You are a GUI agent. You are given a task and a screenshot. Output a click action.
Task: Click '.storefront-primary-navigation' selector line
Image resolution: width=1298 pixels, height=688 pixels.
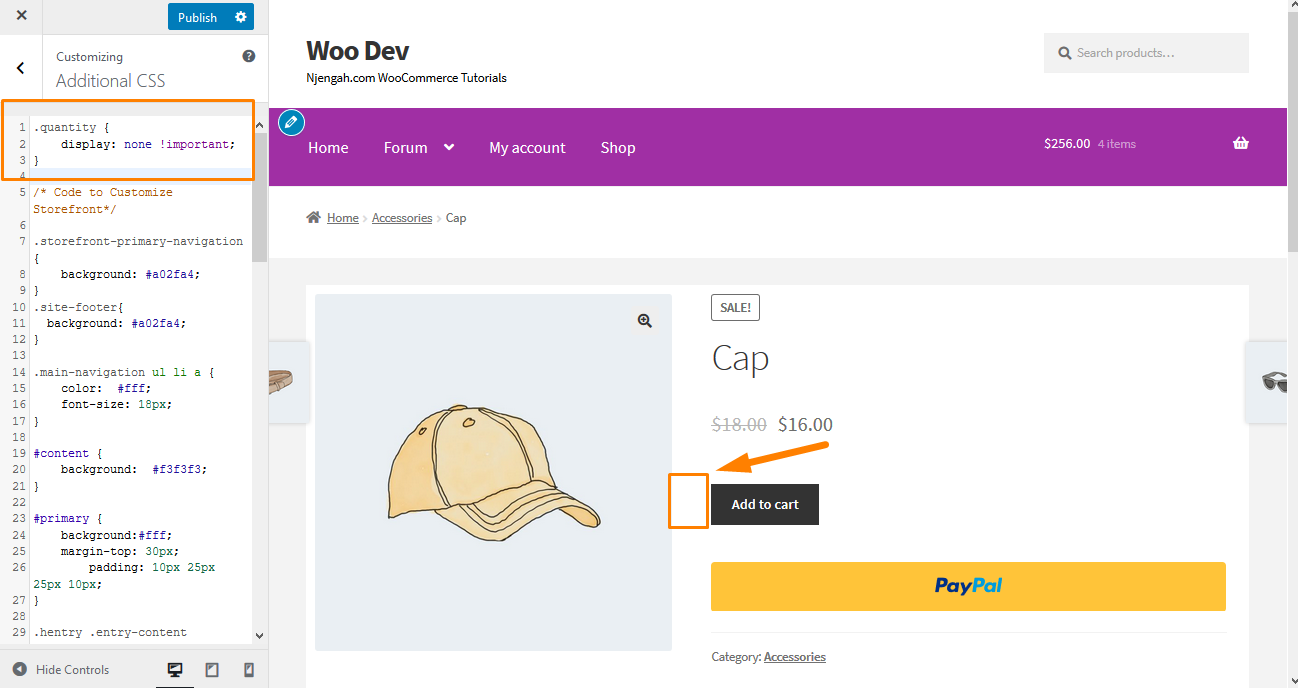coord(138,241)
